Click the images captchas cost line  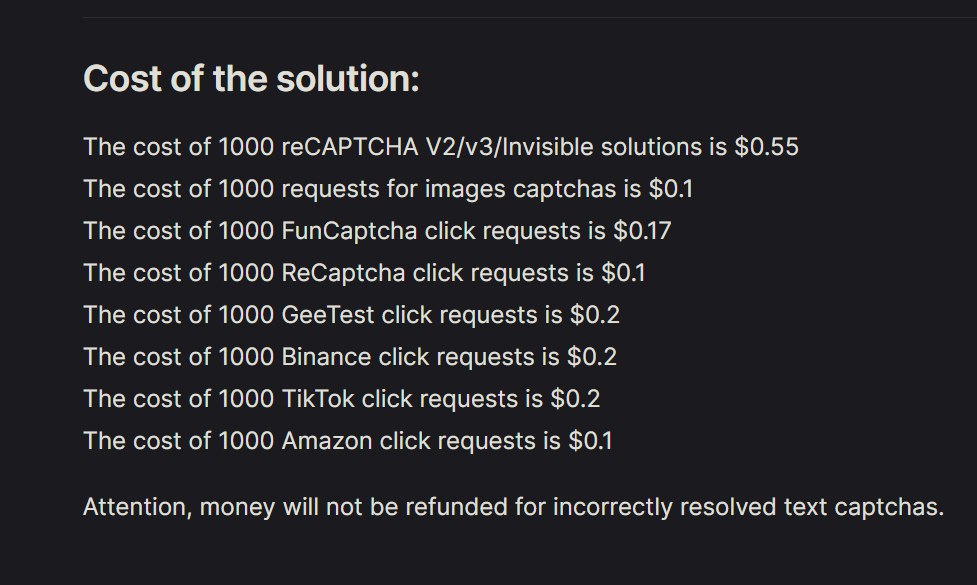point(388,189)
